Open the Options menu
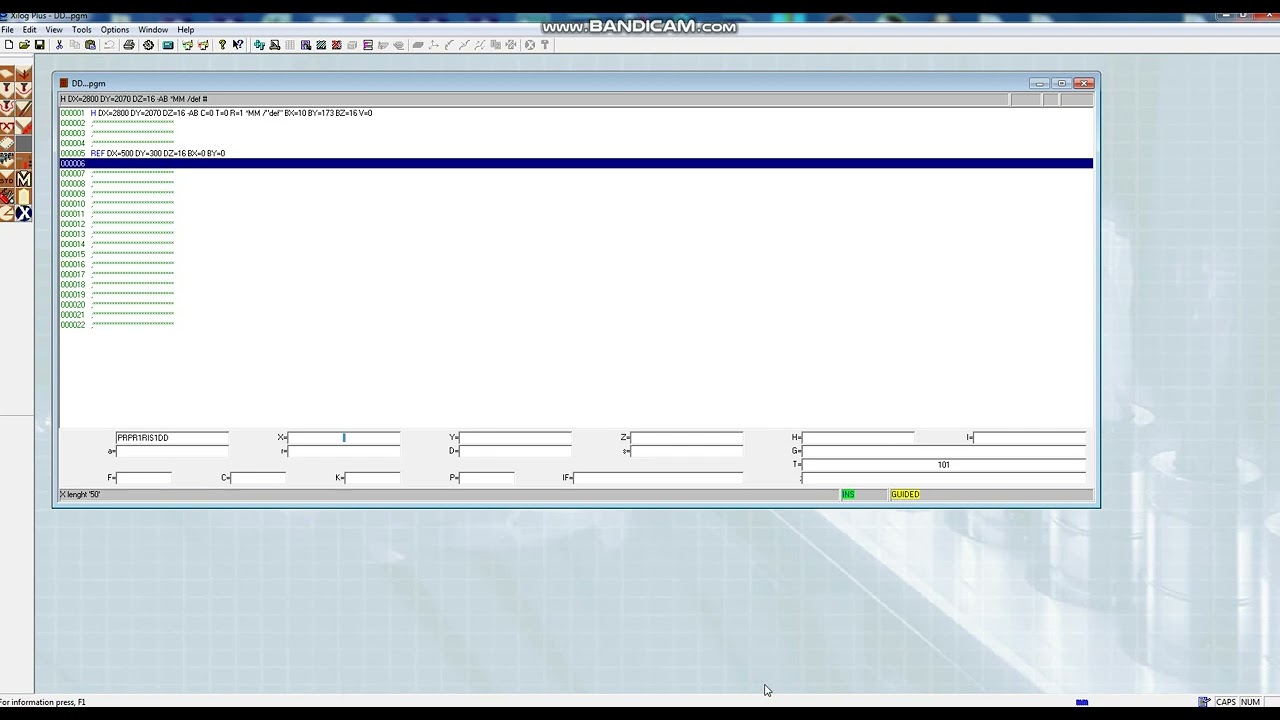Image resolution: width=1280 pixels, height=720 pixels. tap(115, 30)
